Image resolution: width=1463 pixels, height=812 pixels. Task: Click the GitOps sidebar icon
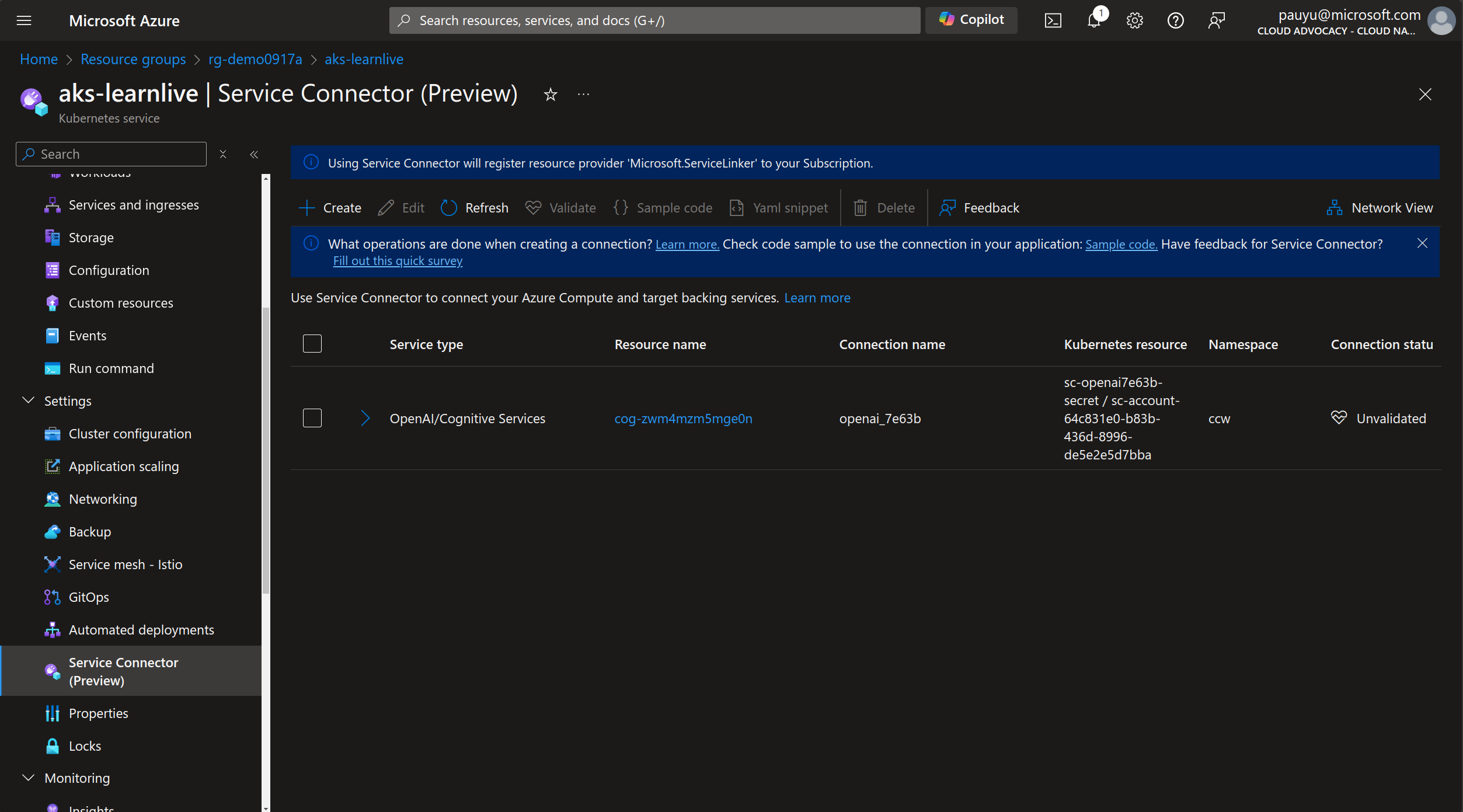pyautogui.click(x=53, y=597)
